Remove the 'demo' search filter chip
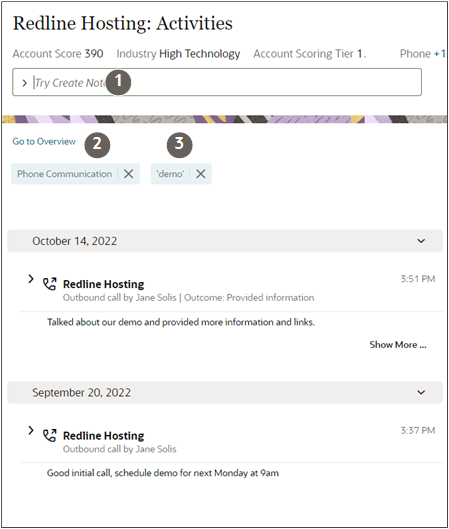The image size is (449, 529). point(201,174)
